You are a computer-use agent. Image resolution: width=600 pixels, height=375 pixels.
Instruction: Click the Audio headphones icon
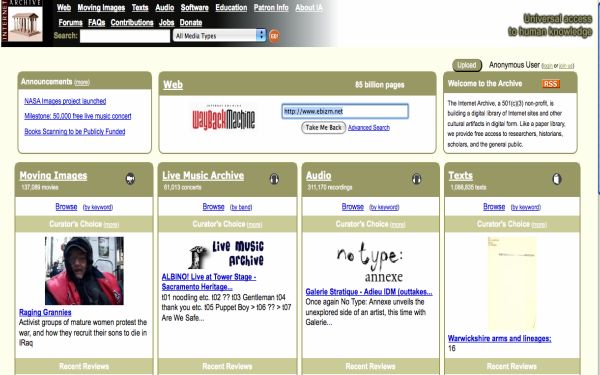[x=417, y=179]
